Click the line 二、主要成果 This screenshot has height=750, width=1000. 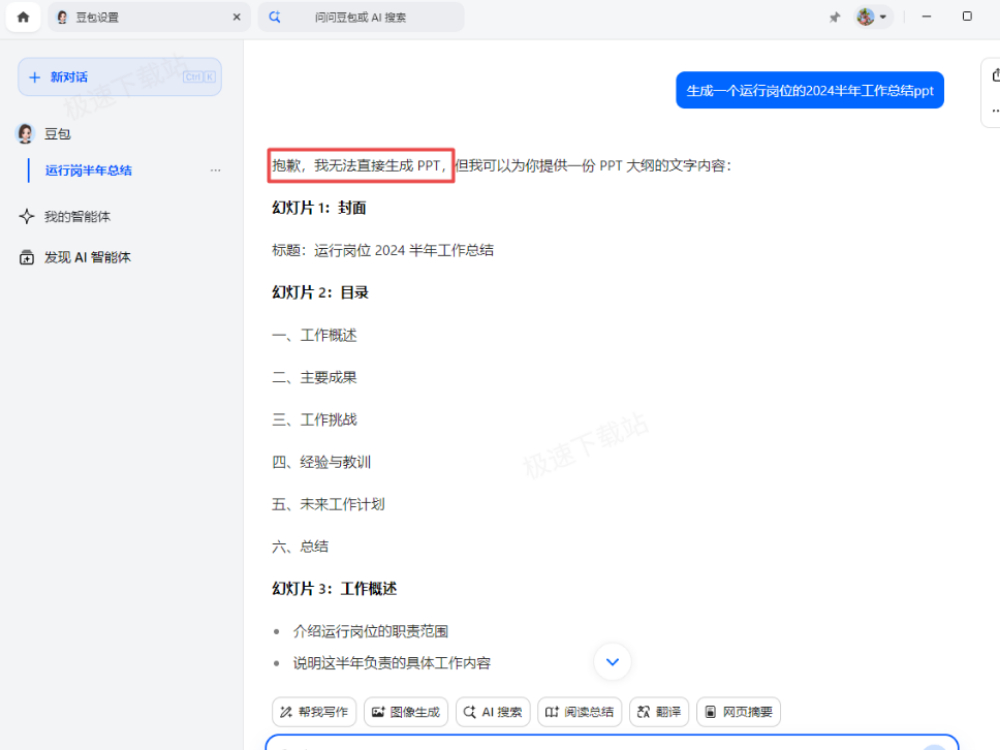pos(314,378)
